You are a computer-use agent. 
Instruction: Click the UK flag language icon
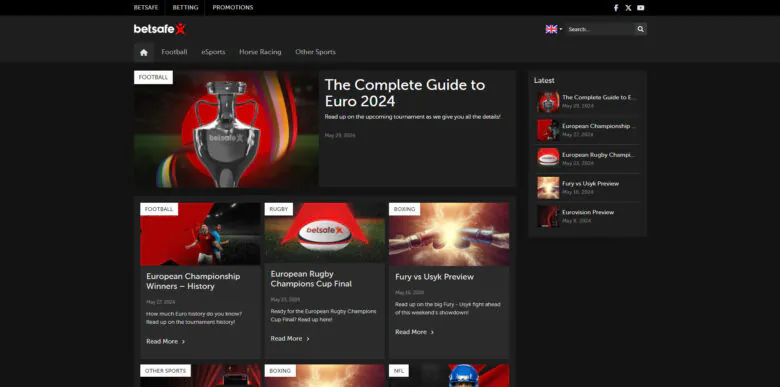pos(551,29)
